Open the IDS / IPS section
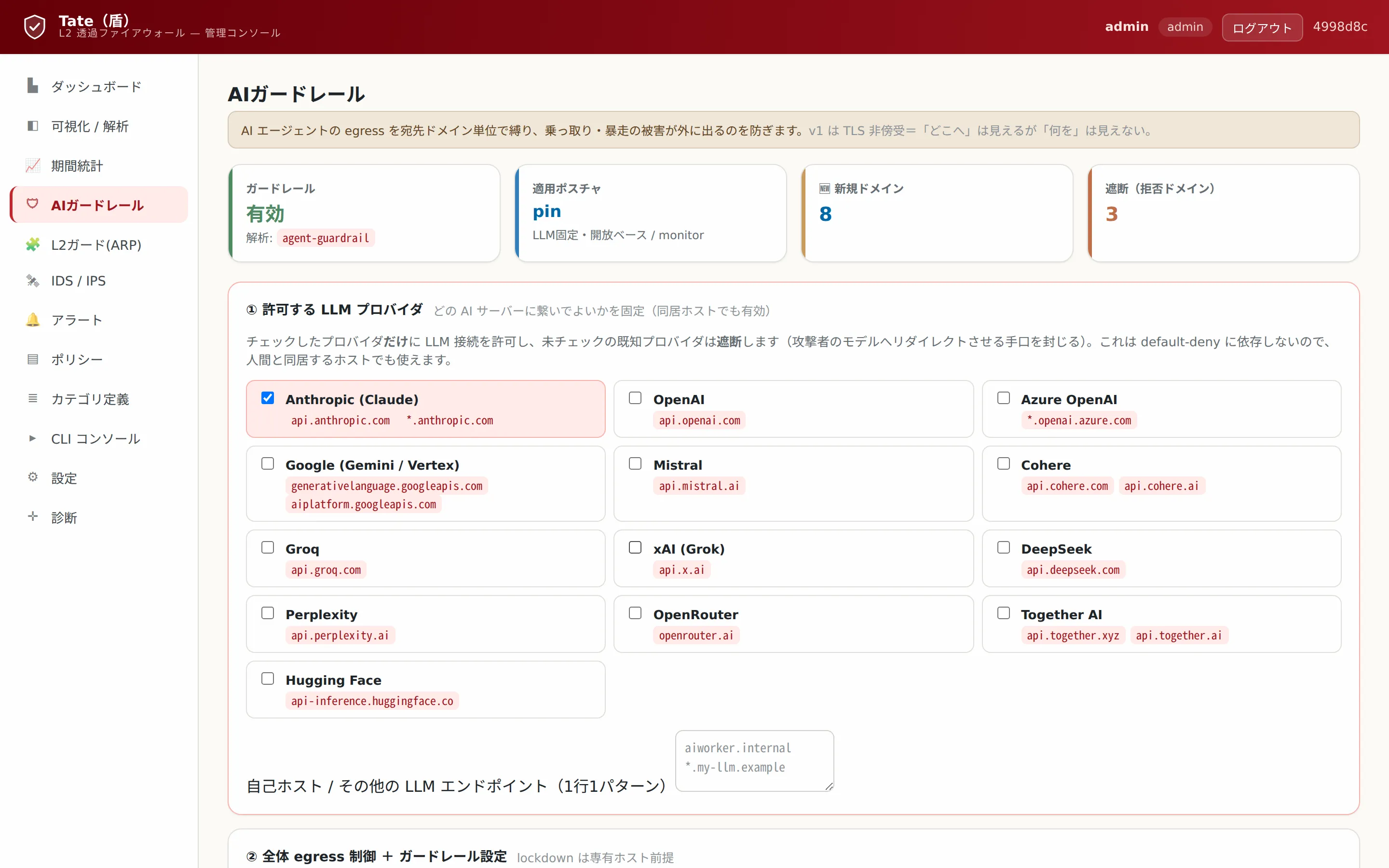The width and height of the screenshot is (1389, 868). click(x=99, y=280)
